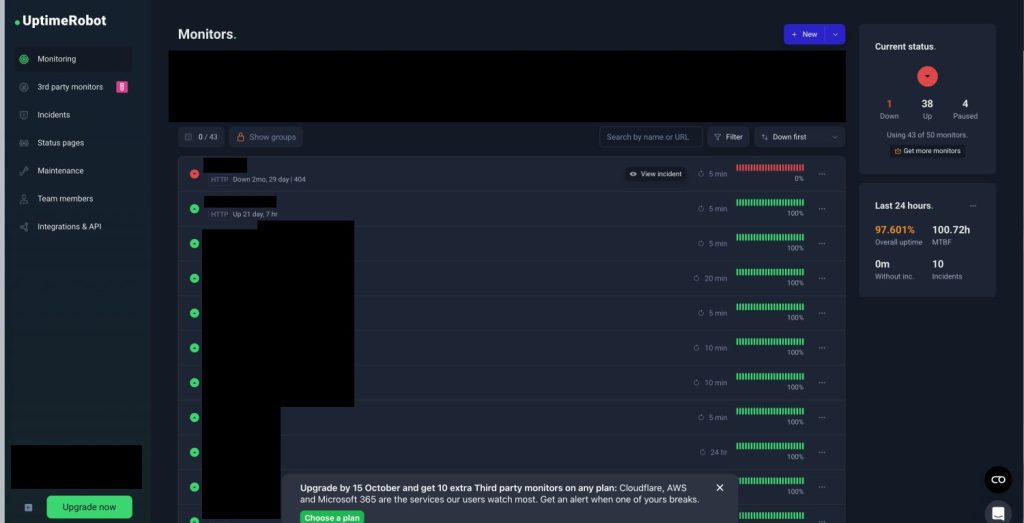Click the small icon left of Upgrade now
The height and width of the screenshot is (523, 1024).
point(28,507)
